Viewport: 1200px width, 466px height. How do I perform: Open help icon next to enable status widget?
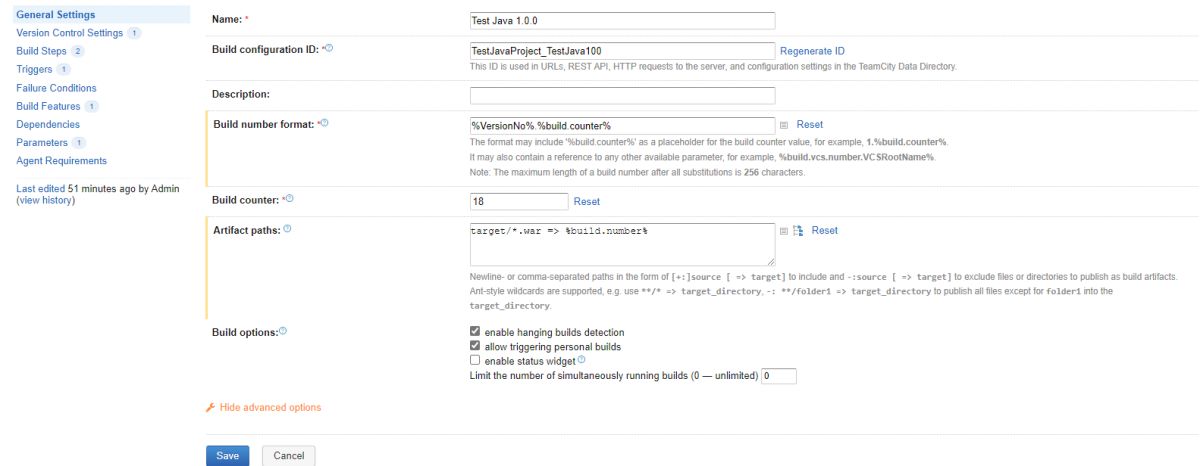(x=581, y=360)
